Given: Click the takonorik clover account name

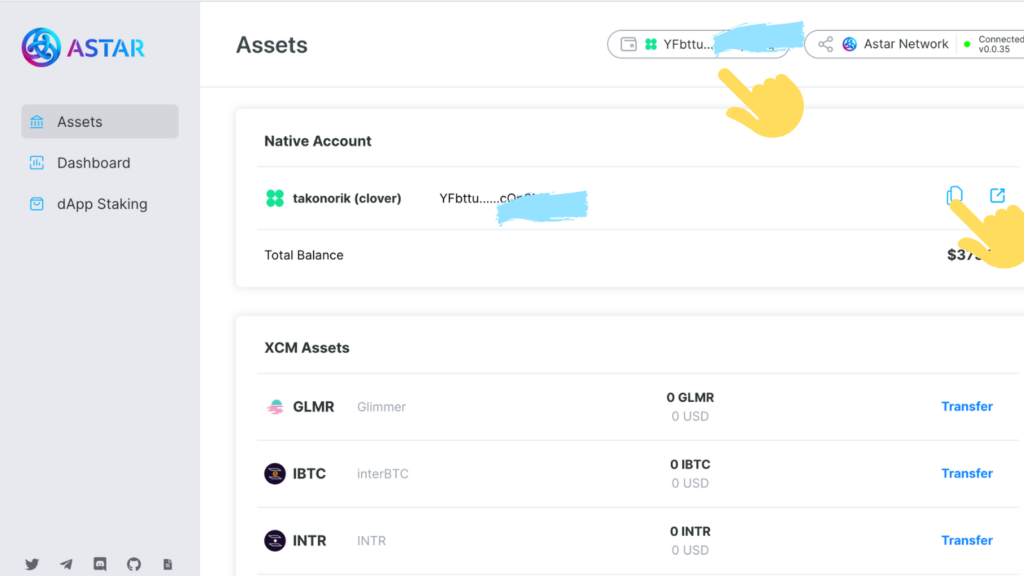Looking at the screenshot, I should [347, 199].
